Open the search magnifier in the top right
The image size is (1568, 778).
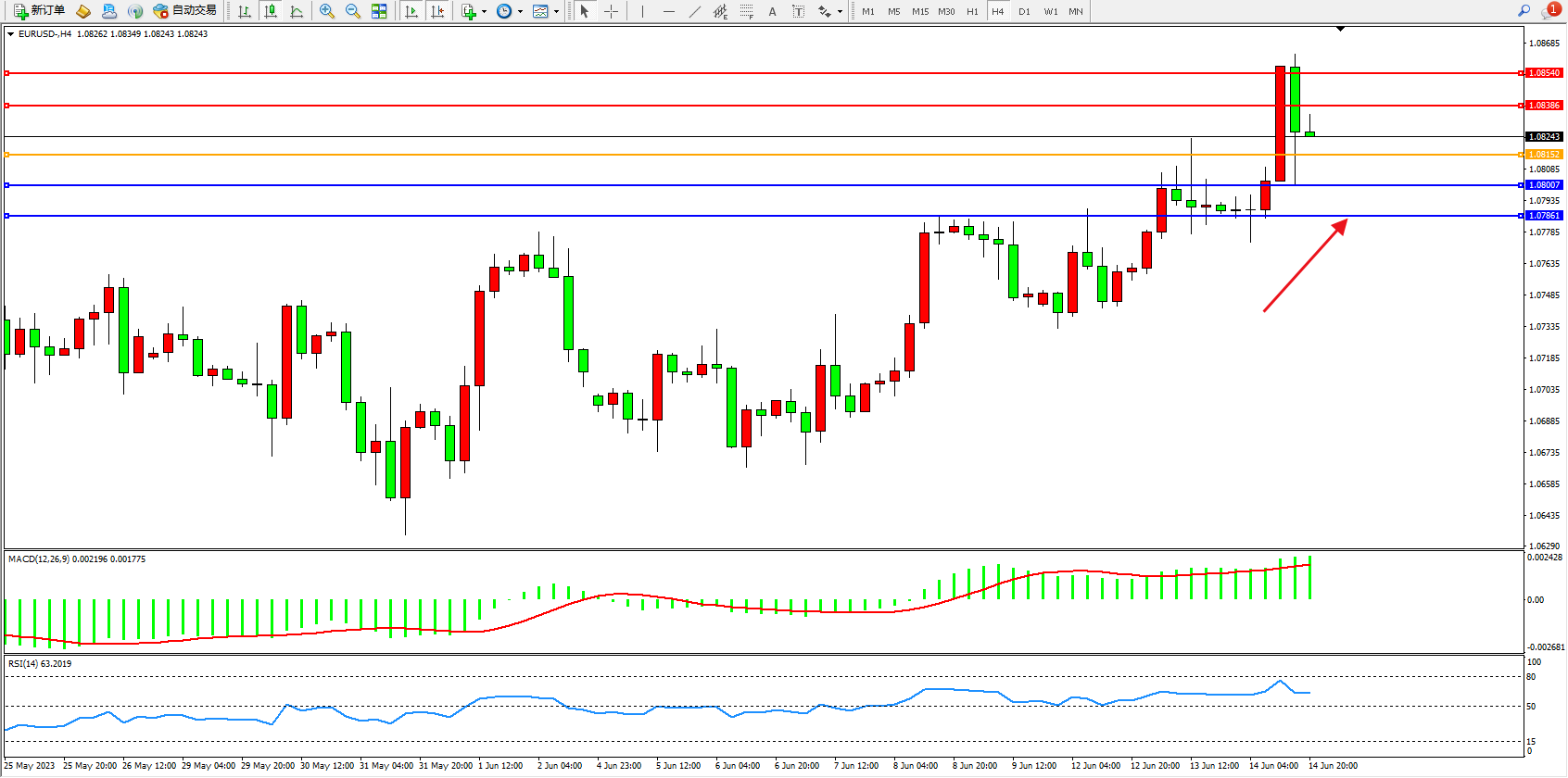[1524, 11]
